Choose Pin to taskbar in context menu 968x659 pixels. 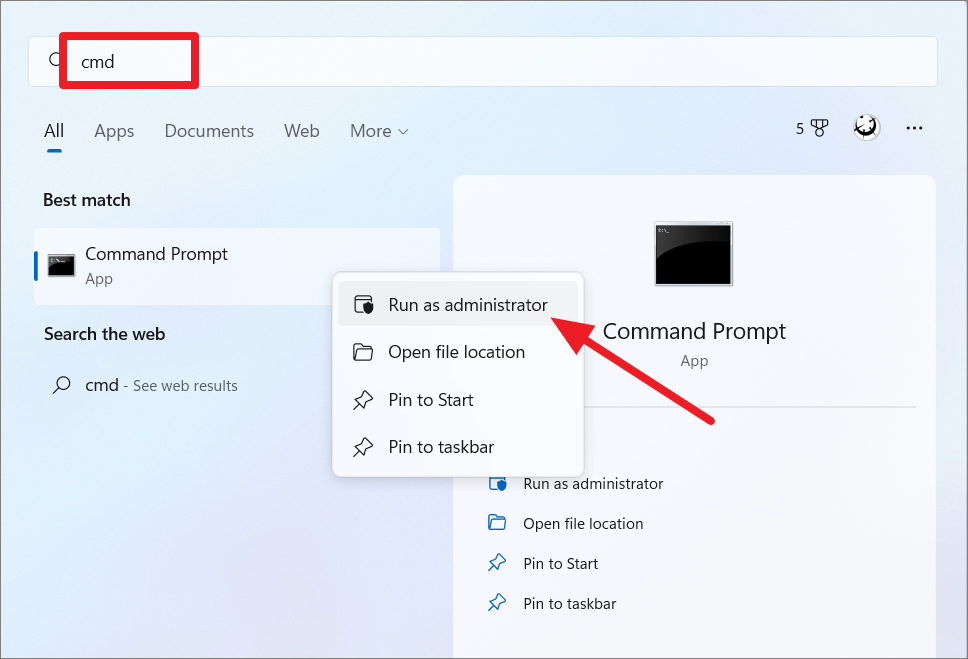(x=458, y=447)
